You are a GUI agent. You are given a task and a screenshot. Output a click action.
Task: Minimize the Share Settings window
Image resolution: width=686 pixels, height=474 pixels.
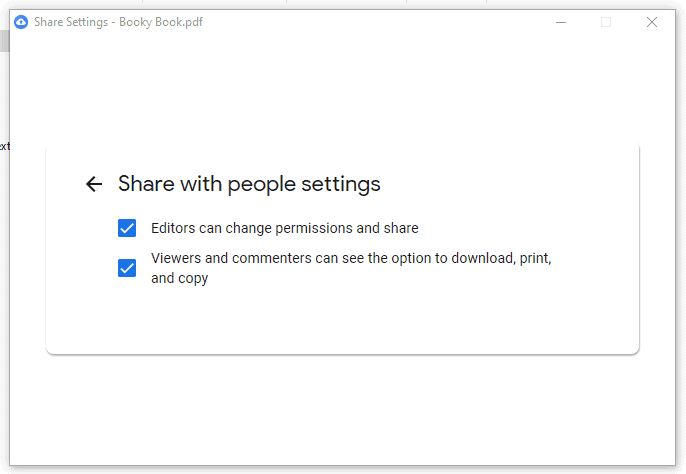[561, 22]
